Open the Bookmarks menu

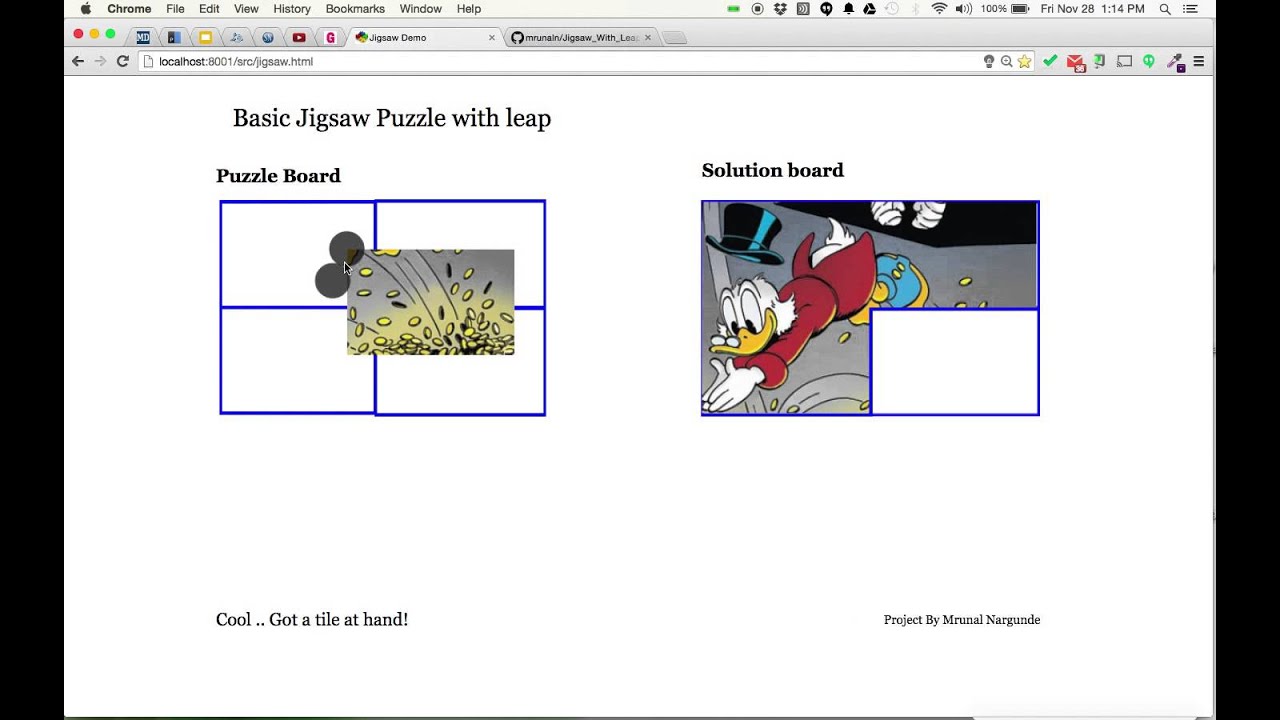355,9
